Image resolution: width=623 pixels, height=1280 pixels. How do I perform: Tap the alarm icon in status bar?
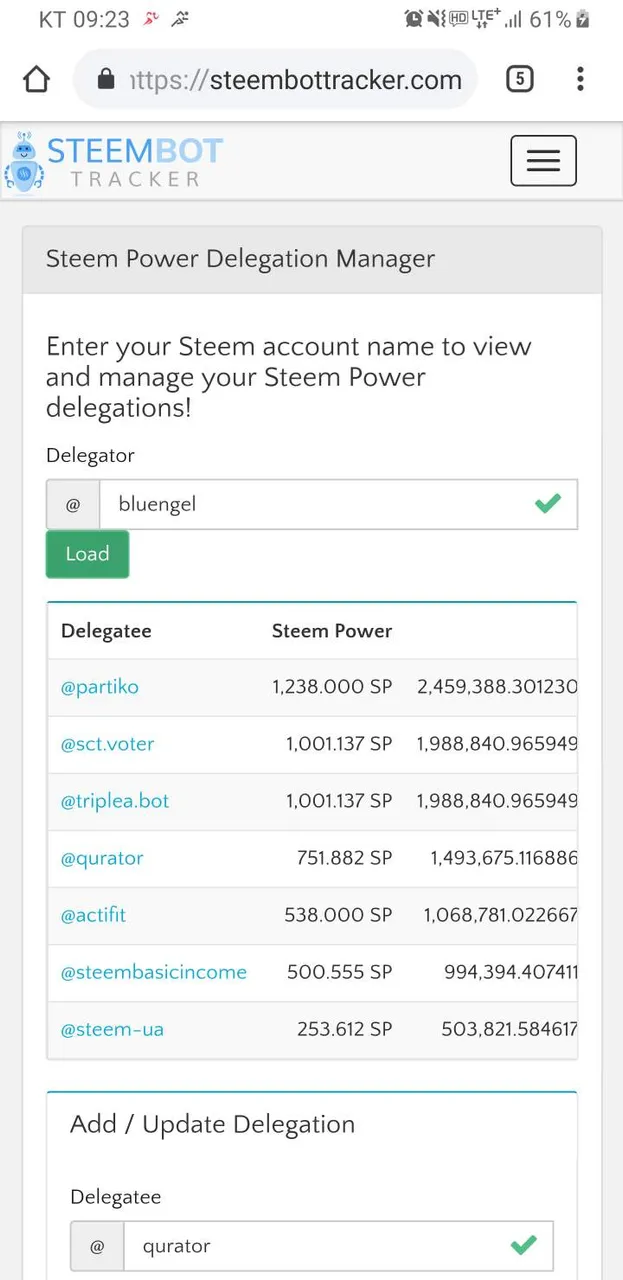tap(413, 19)
